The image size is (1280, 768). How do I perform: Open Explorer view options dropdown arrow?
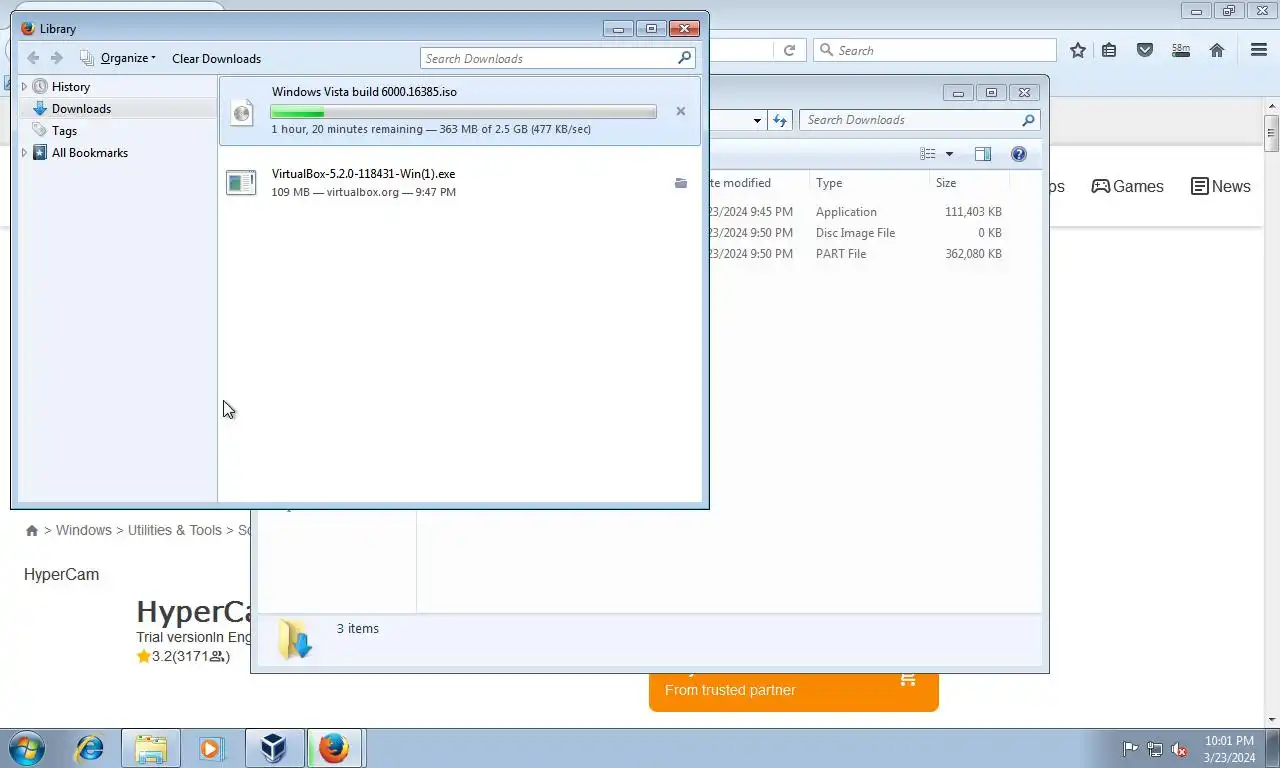coord(949,154)
